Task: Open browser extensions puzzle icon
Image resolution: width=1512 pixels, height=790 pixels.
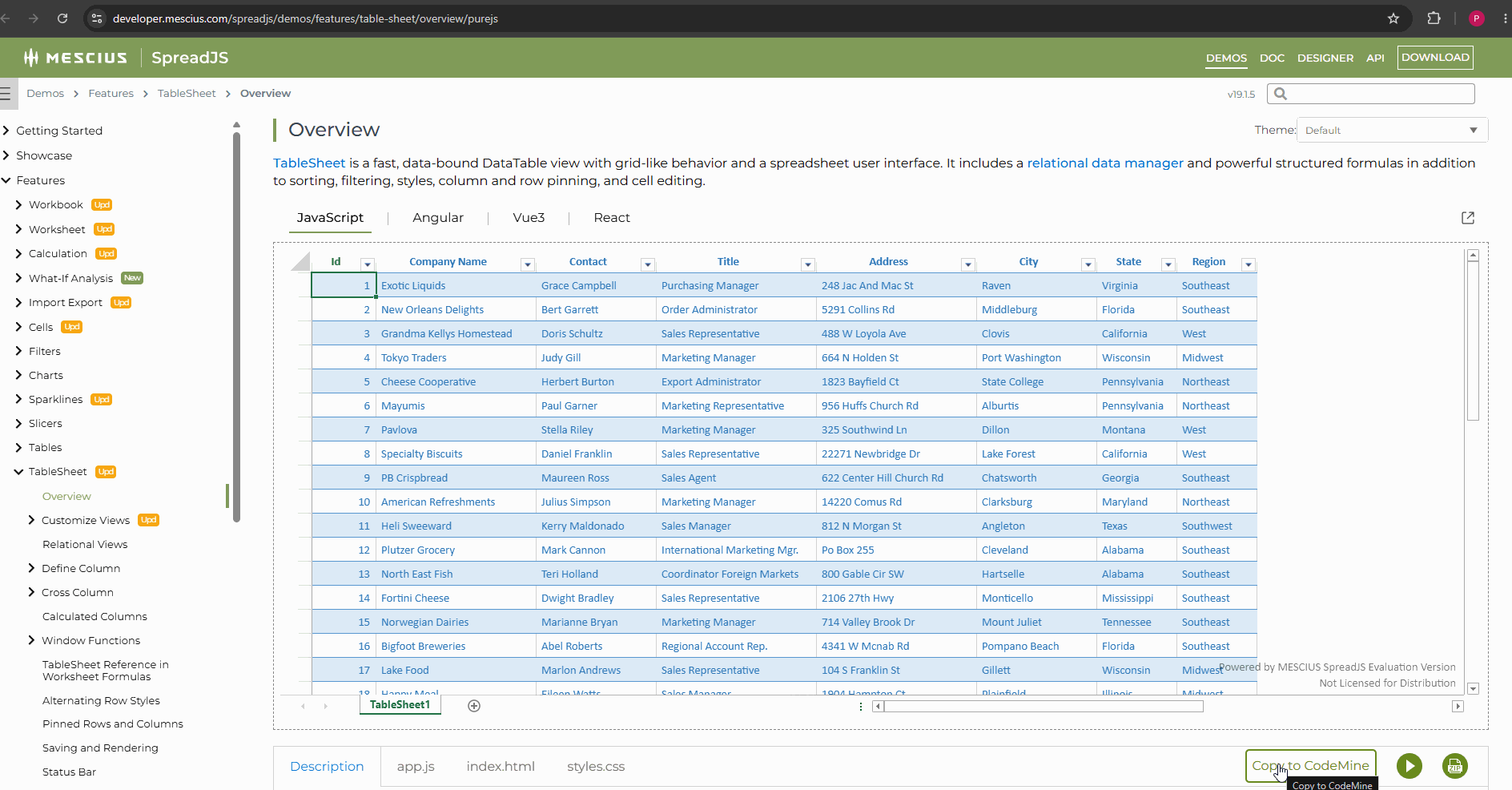Action: pyautogui.click(x=1434, y=18)
